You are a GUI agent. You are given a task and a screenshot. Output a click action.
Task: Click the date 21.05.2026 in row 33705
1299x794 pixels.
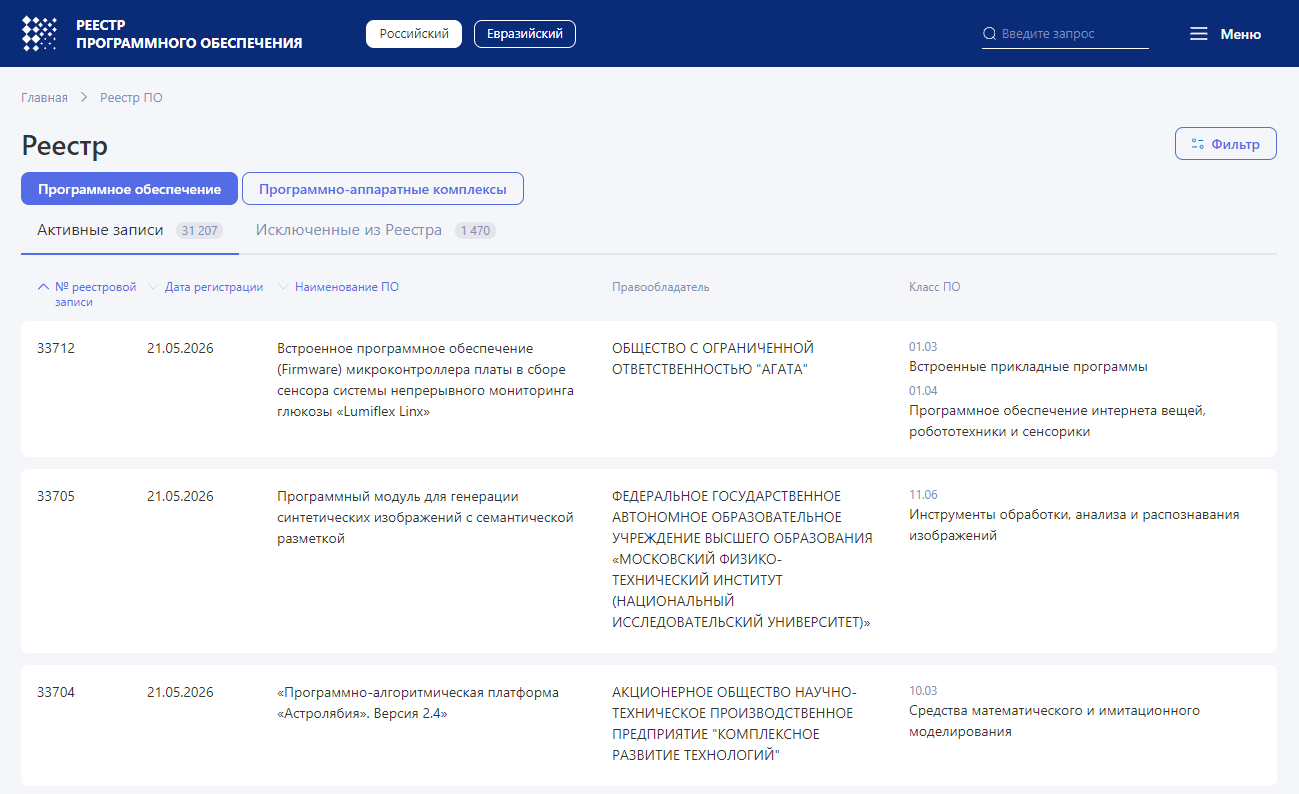point(180,497)
